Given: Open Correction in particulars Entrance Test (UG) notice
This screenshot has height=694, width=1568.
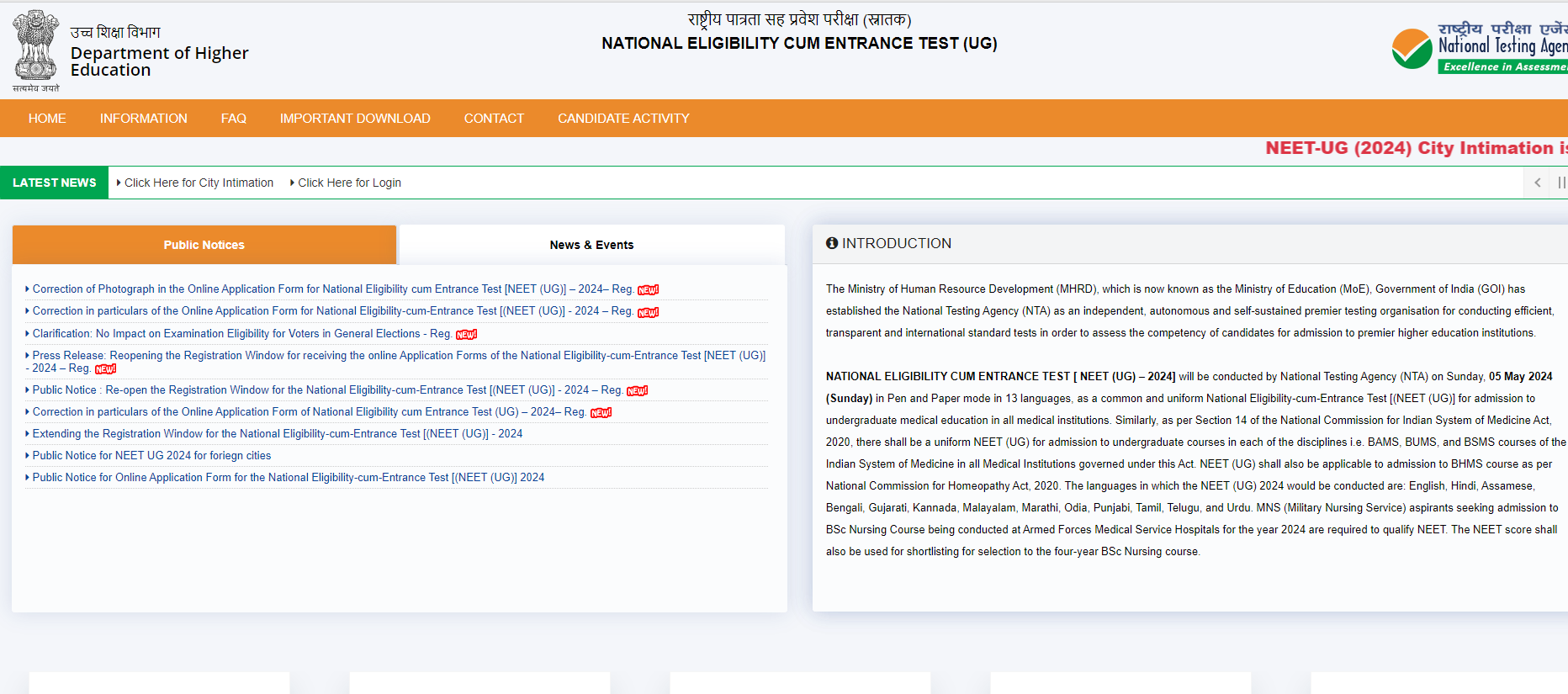Looking at the screenshot, I should coord(310,411).
